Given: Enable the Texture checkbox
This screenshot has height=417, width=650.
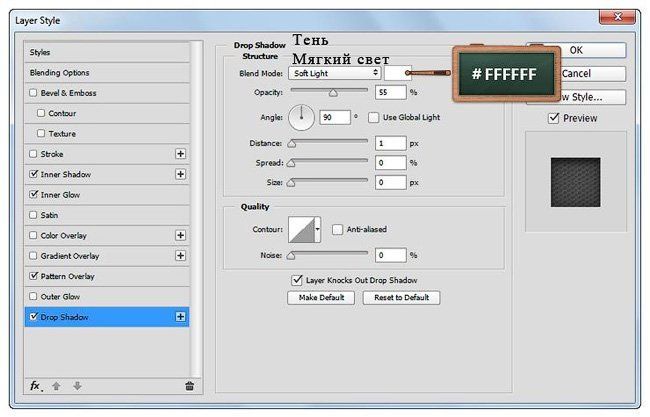Looking at the screenshot, I should pos(41,133).
